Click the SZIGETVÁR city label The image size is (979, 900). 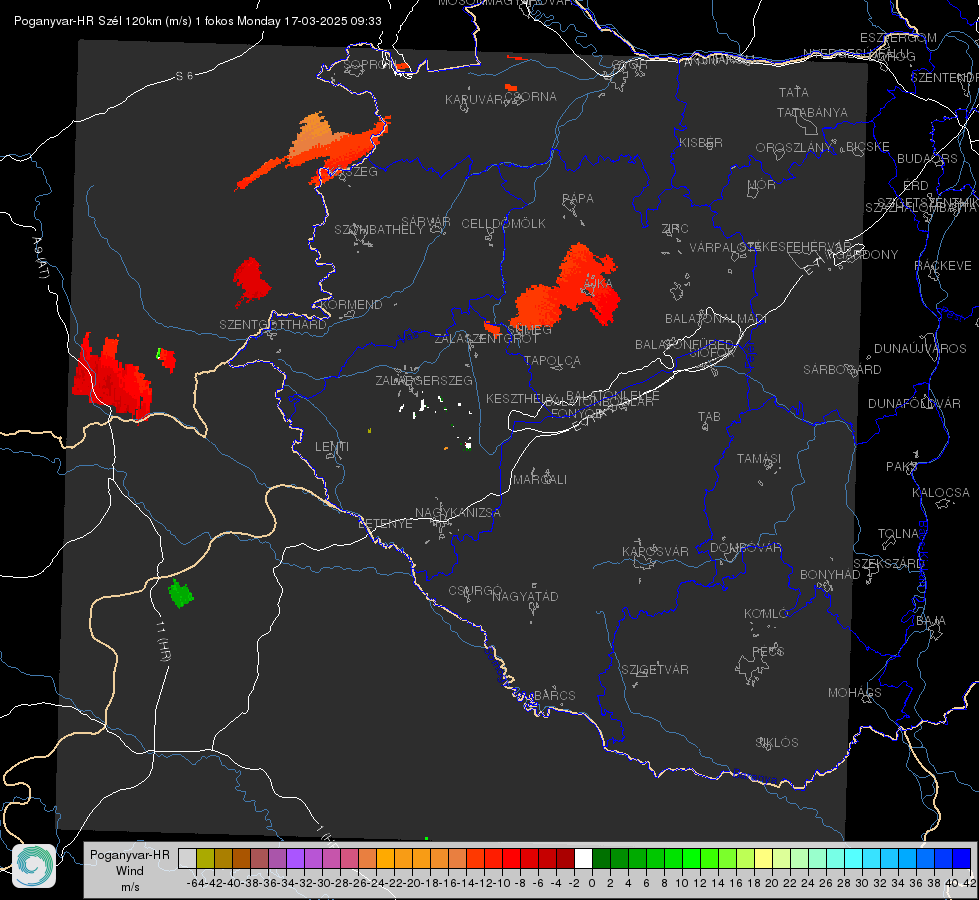[x=655, y=670]
